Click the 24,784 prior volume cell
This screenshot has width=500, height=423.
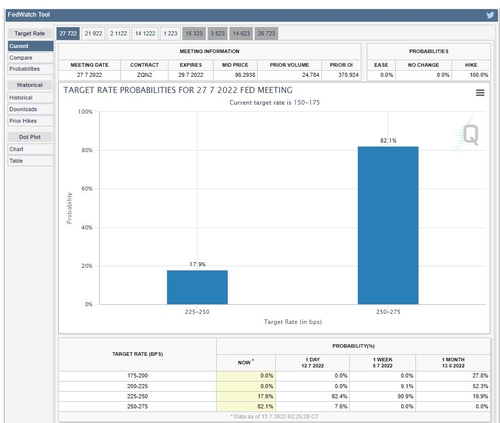[x=289, y=75]
